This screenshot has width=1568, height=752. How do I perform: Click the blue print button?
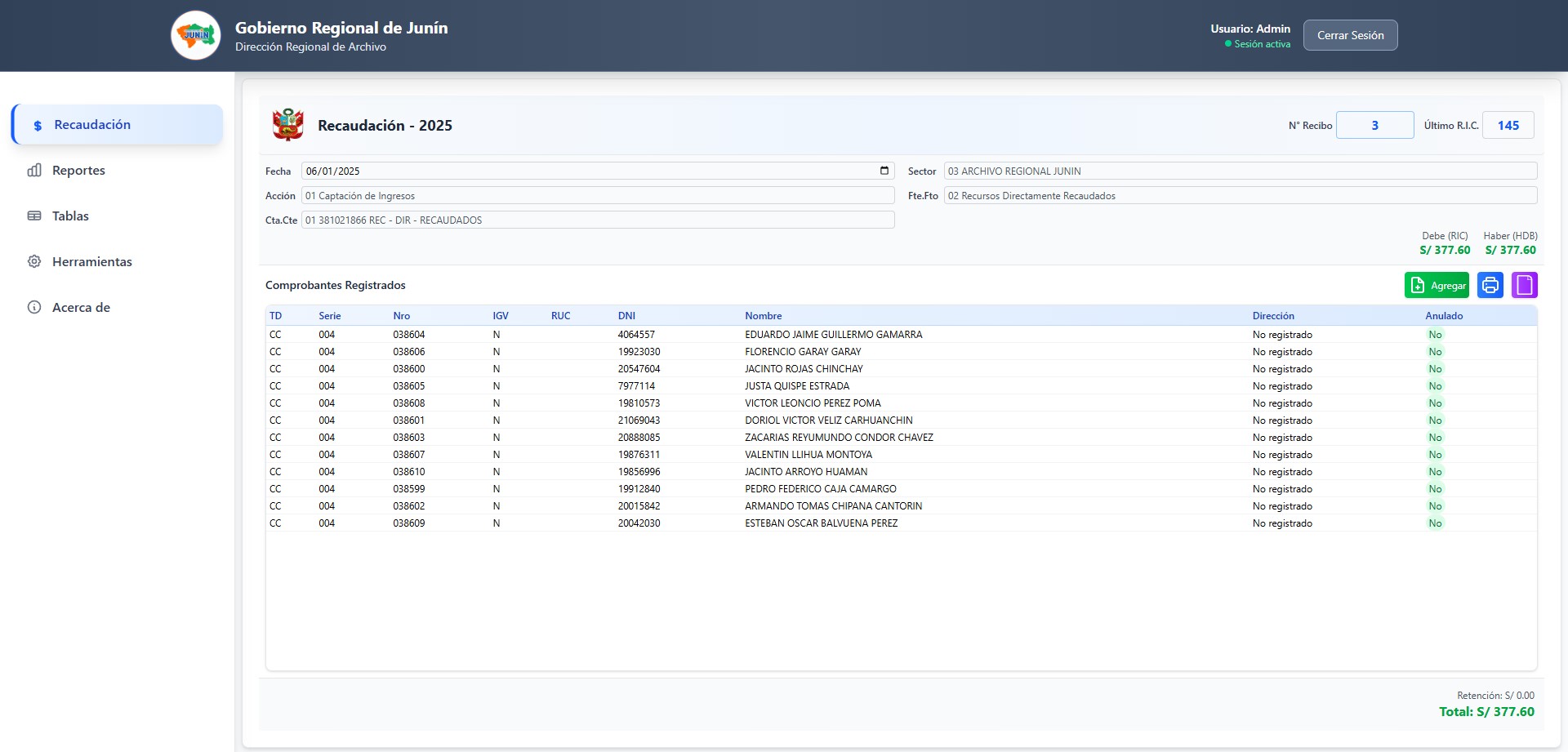pos(1490,285)
